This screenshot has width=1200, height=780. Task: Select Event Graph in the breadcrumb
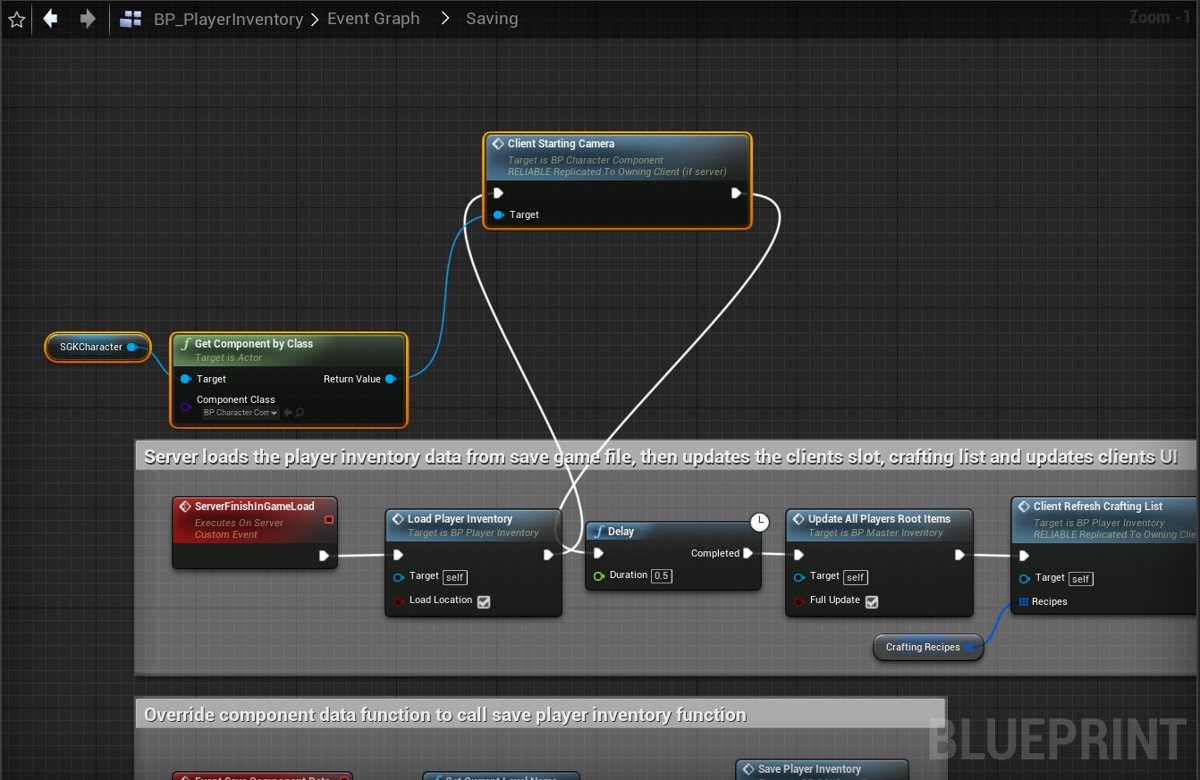(373, 19)
